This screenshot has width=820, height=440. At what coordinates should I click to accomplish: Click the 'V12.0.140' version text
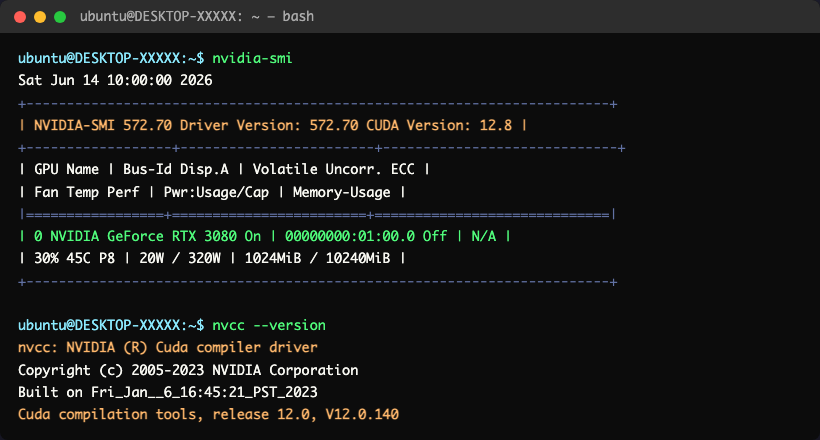(362, 414)
